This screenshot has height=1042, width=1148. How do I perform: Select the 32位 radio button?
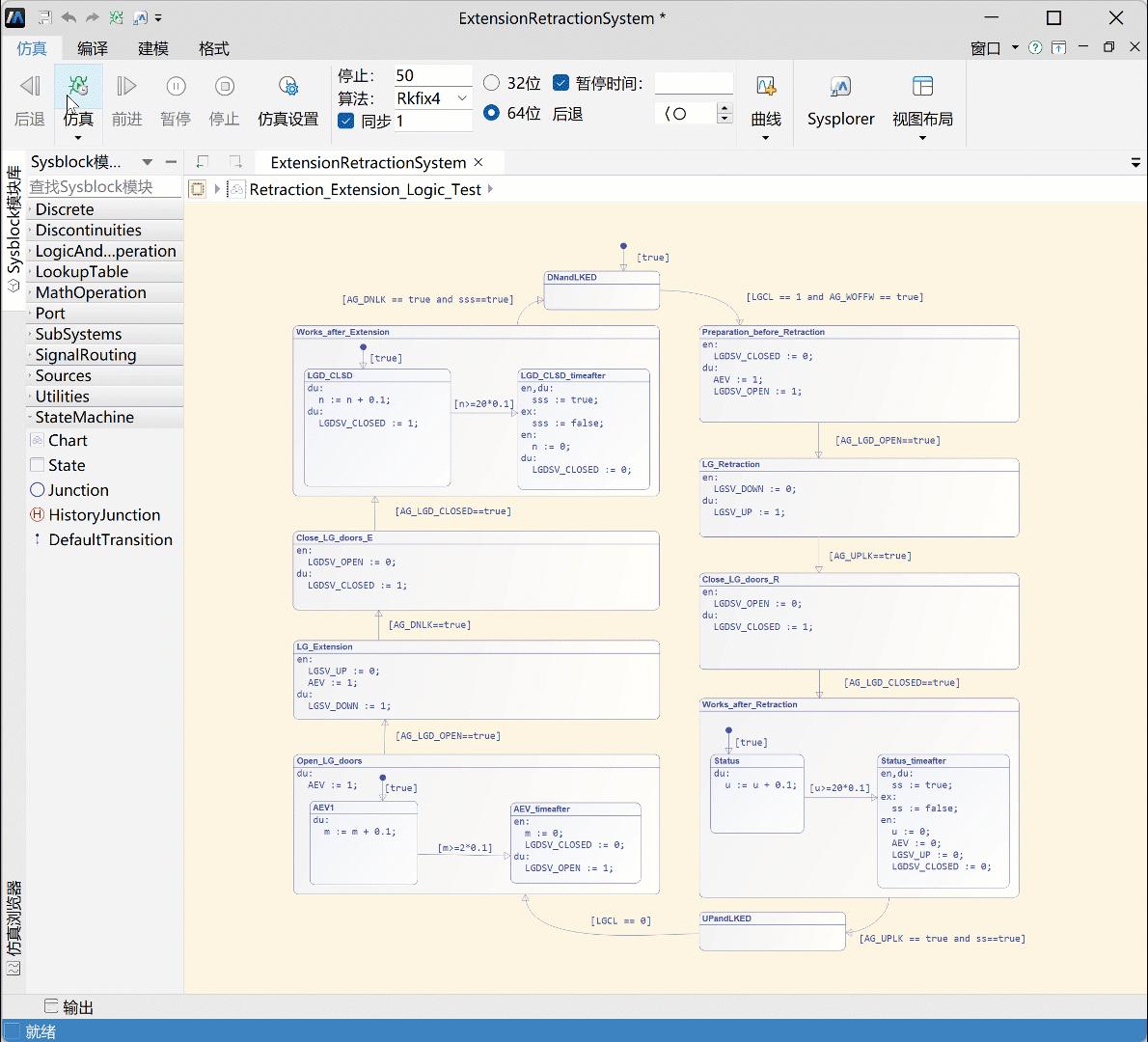[x=492, y=83]
